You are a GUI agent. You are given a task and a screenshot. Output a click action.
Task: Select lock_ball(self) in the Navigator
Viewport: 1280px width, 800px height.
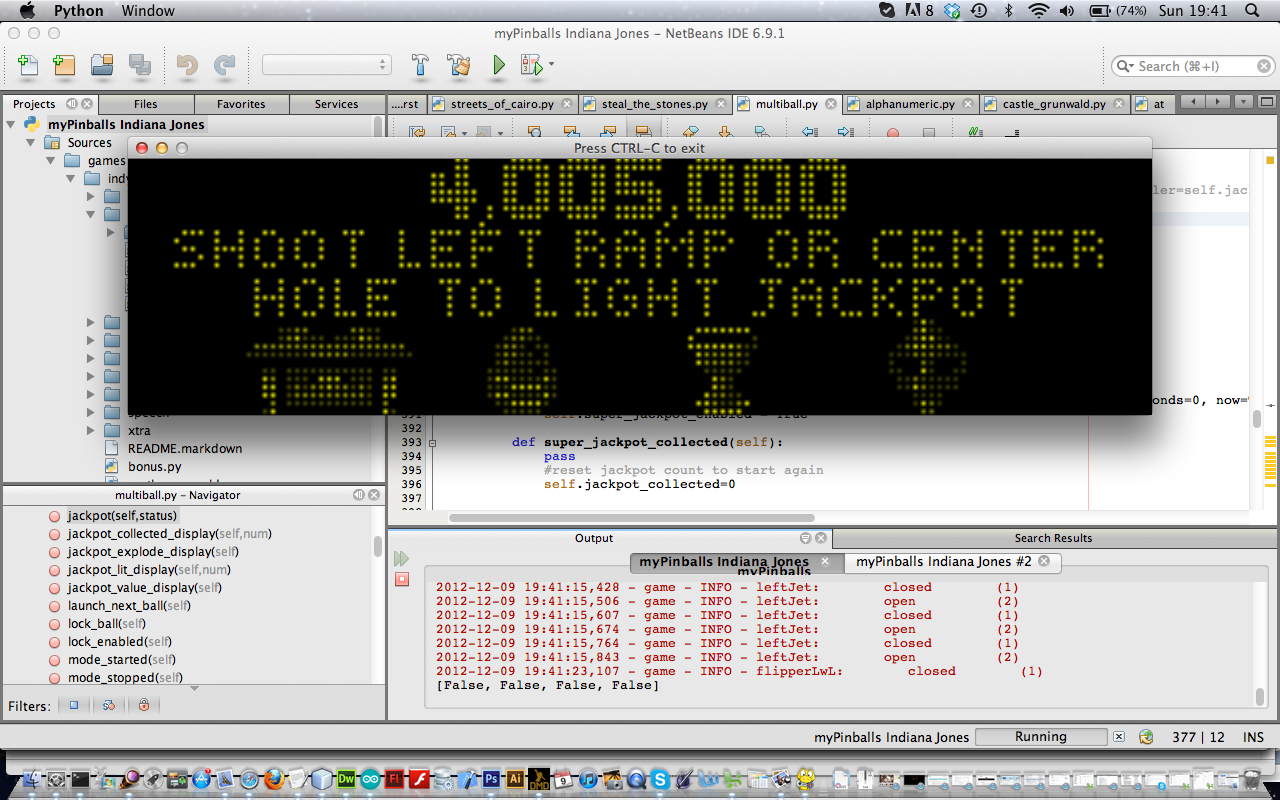click(x=107, y=624)
